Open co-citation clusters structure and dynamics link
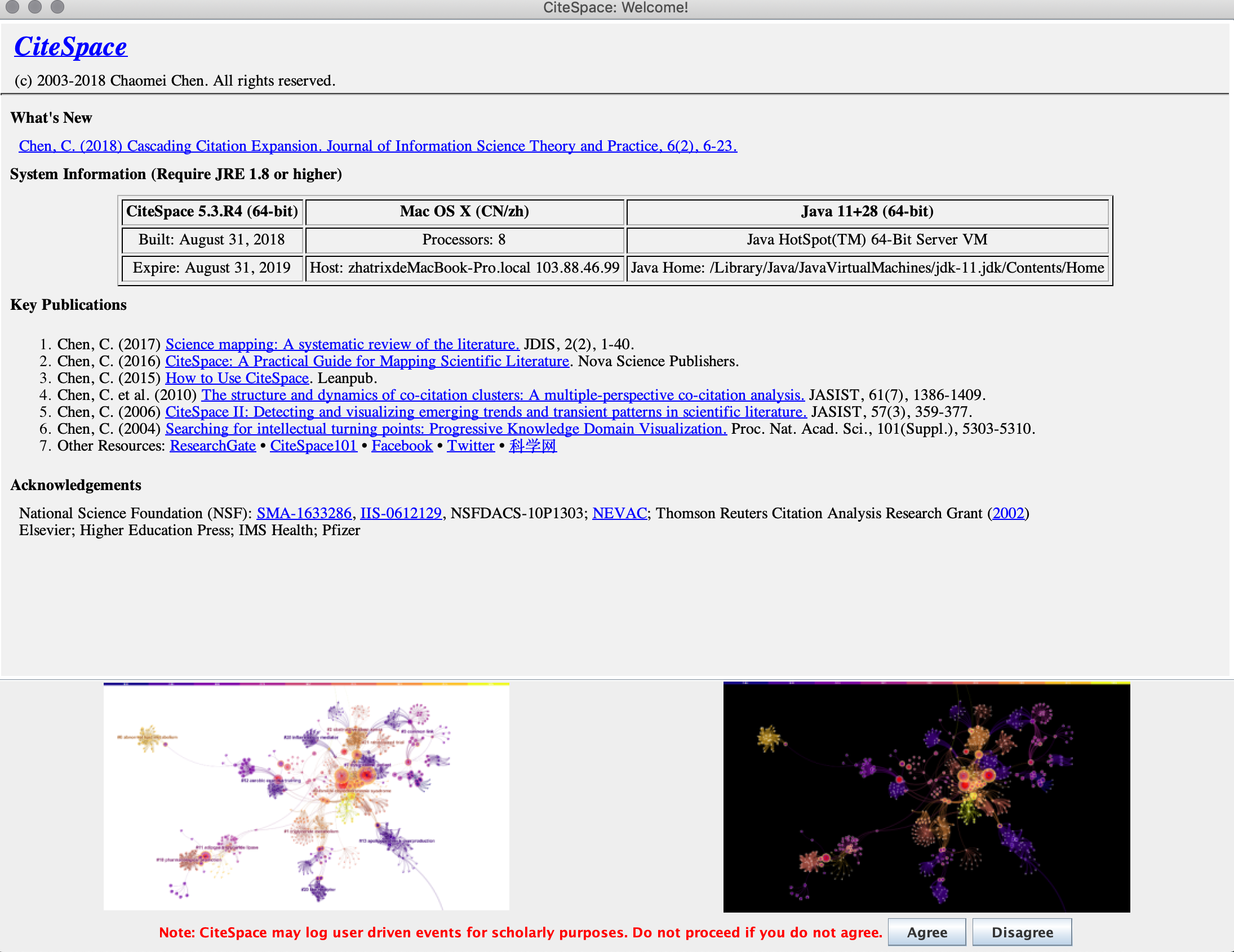Screen dimensions: 1234x952 click(x=502, y=395)
